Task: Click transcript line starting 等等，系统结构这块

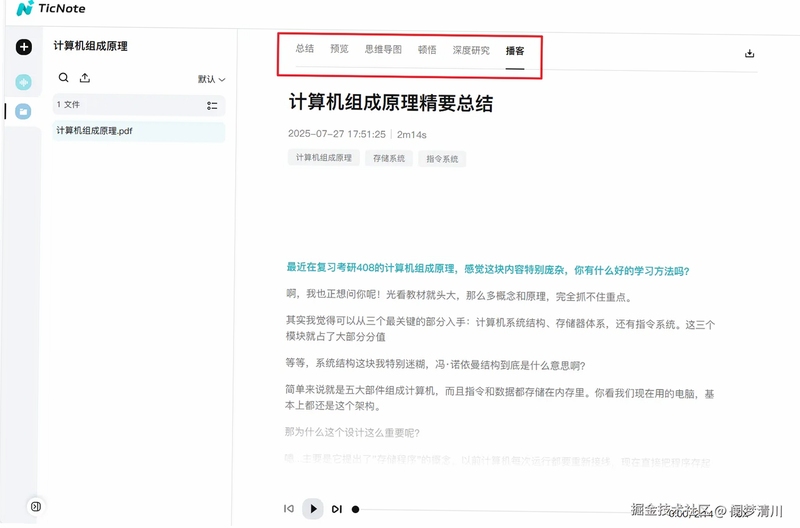Action: coord(435,365)
